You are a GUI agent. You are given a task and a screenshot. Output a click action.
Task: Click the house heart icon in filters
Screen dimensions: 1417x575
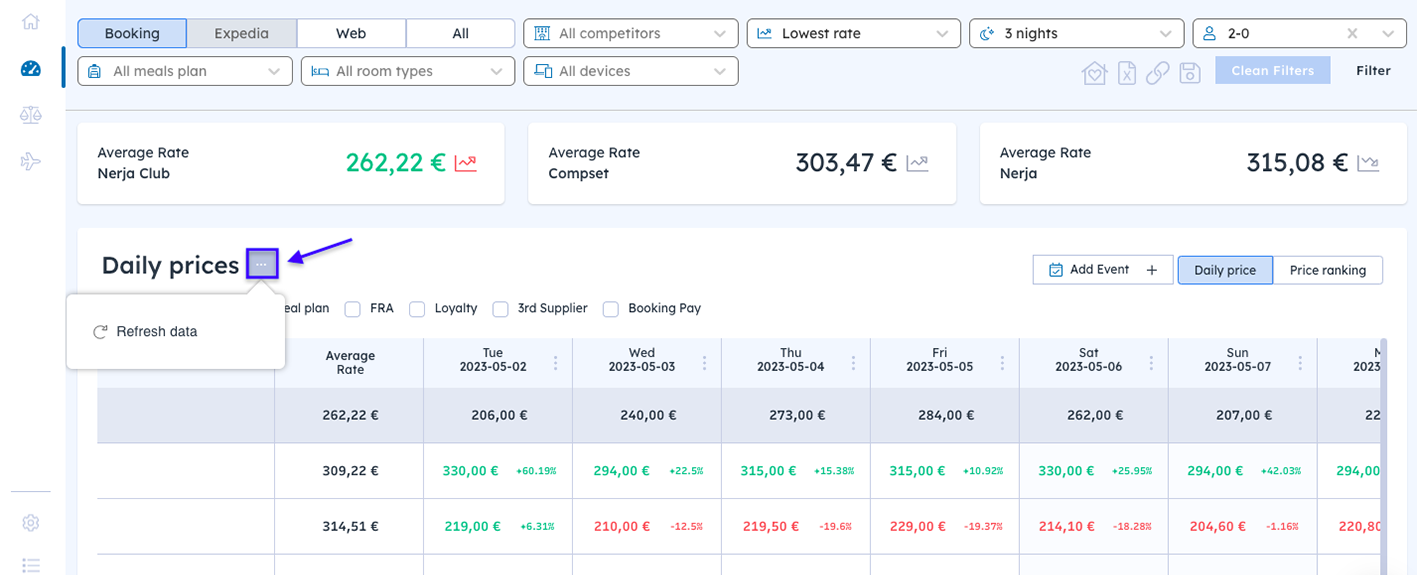(x=1095, y=72)
